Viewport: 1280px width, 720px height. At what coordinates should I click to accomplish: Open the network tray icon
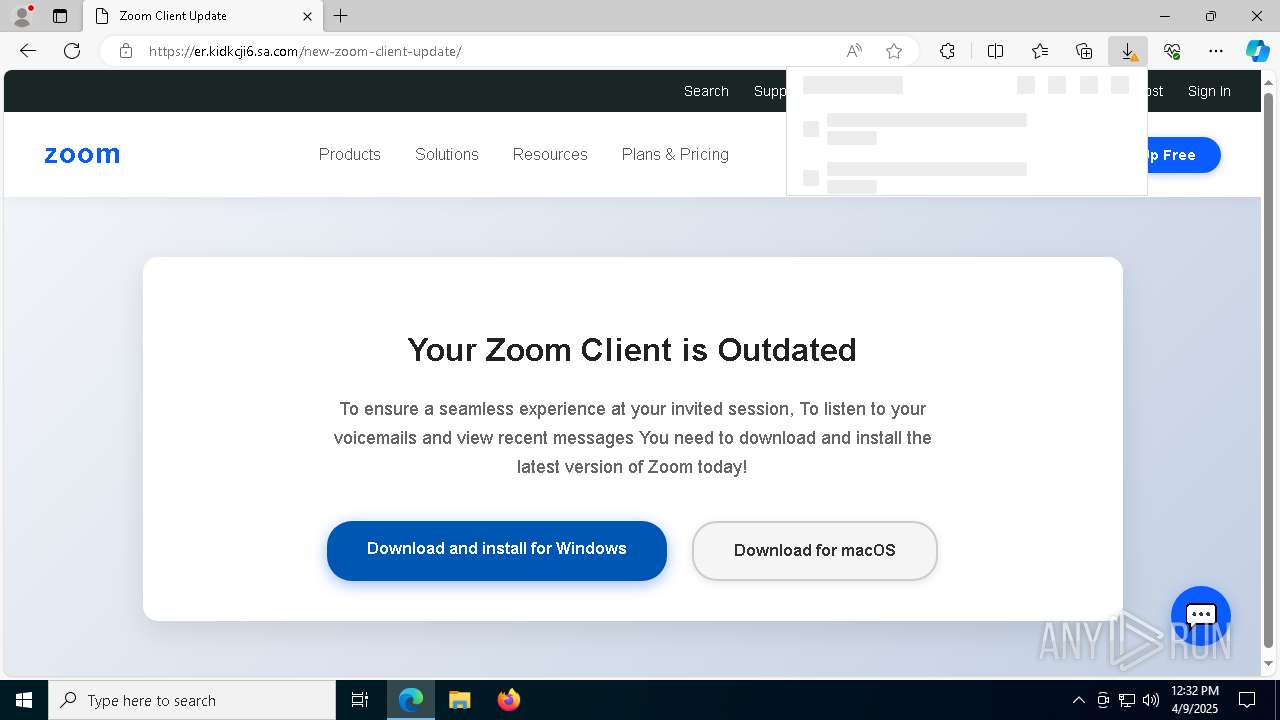pos(1127,700)
